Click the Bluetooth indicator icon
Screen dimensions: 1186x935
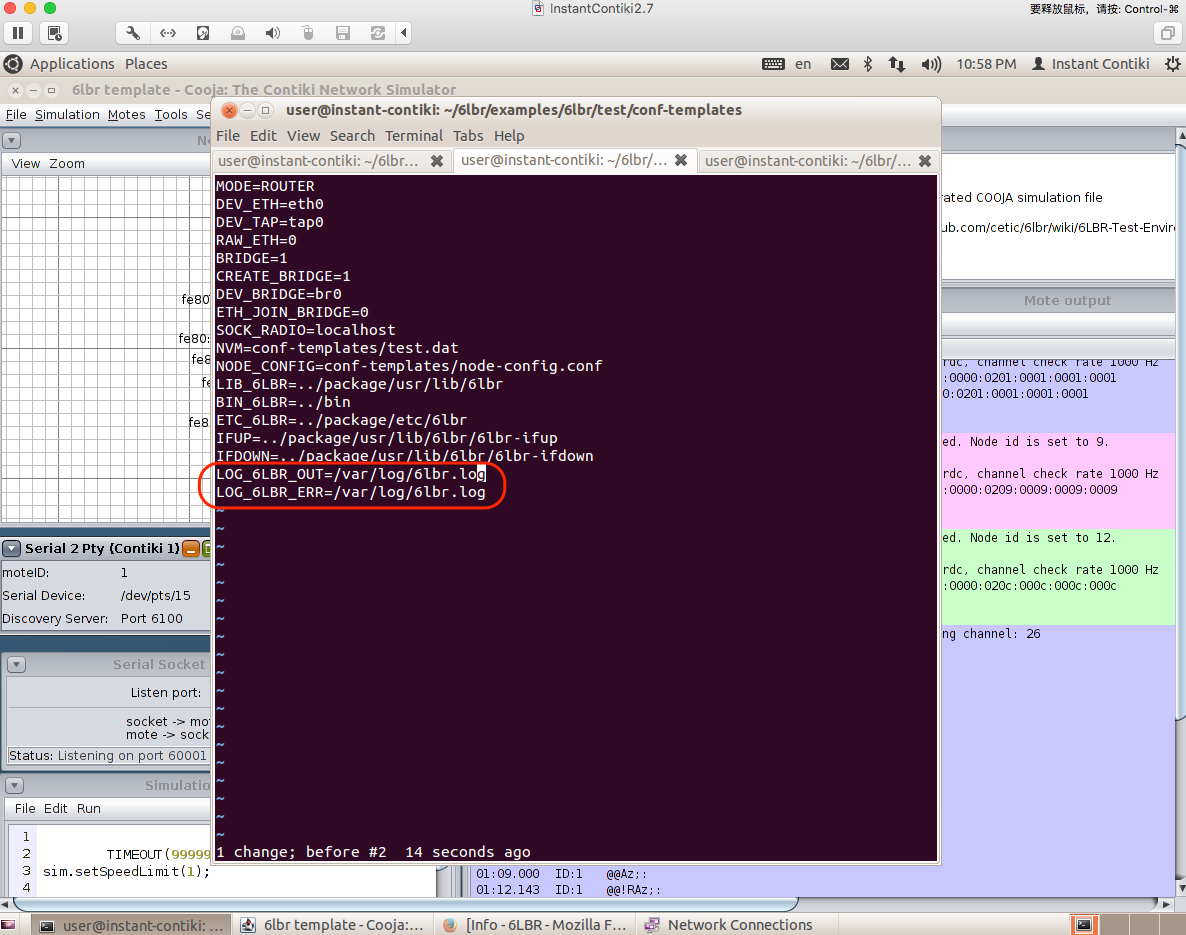868,64
